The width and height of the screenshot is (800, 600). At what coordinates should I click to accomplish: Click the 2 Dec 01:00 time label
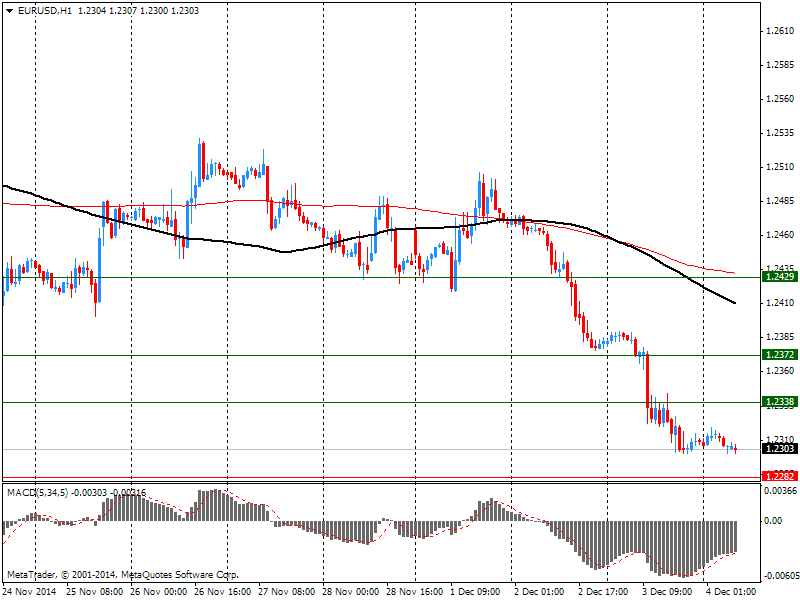(x=539, y=592)
